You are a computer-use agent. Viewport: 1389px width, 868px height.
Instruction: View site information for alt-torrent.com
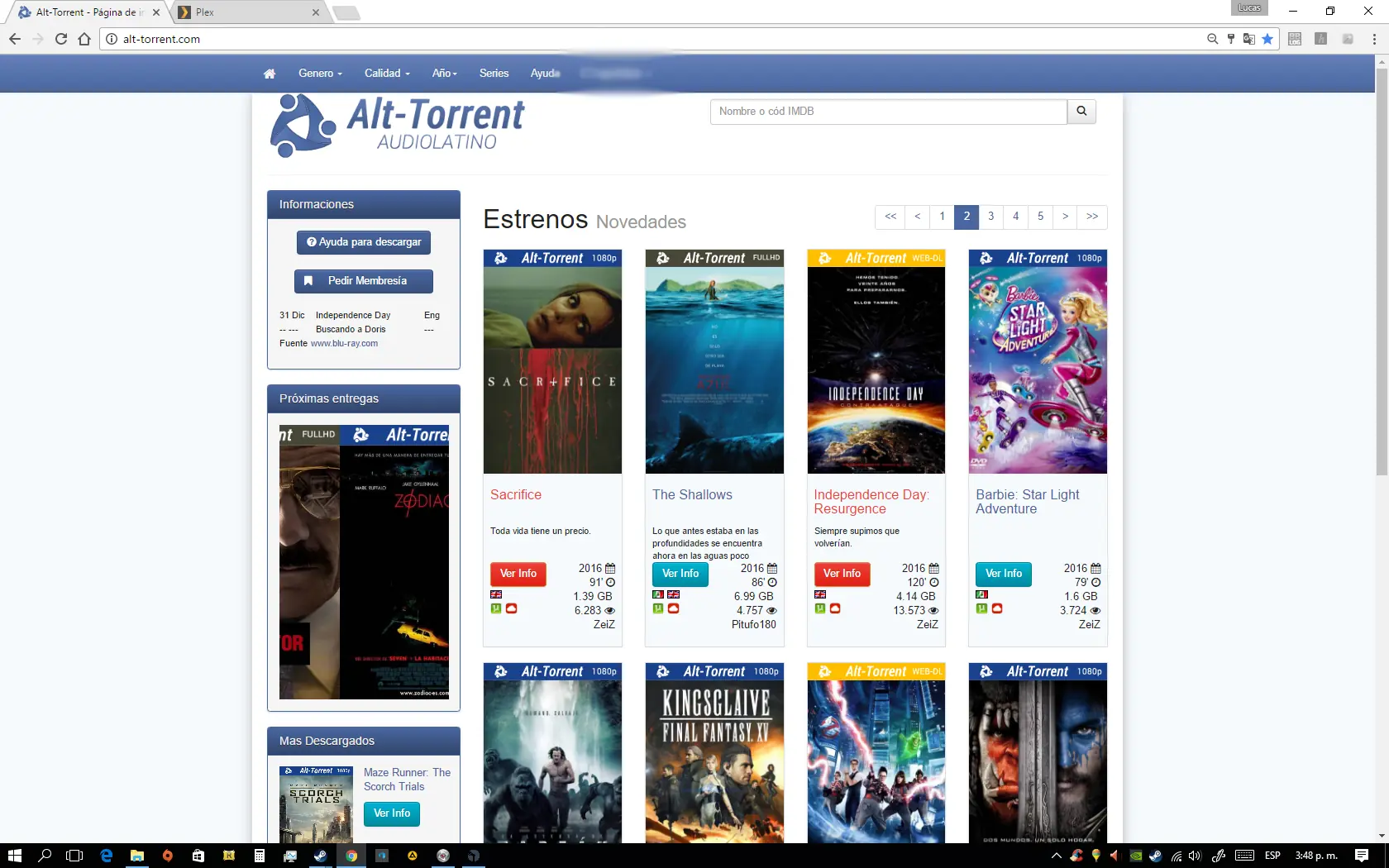[x=112, y=39]
